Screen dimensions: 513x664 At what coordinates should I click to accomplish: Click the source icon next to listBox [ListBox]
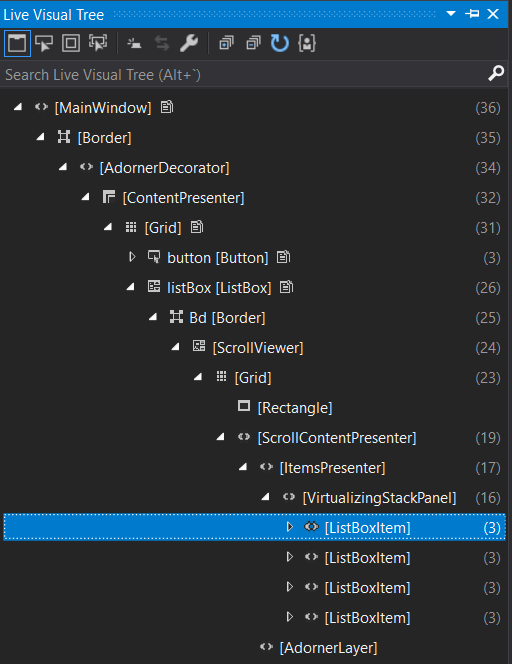point(286,287)
